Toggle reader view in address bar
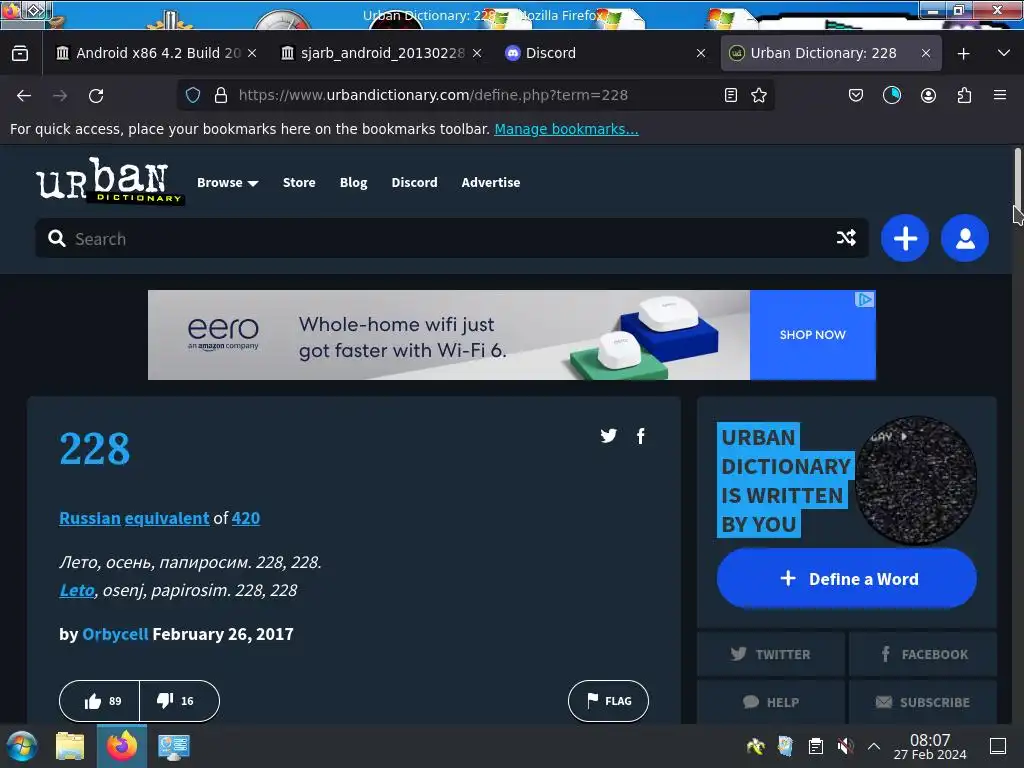 (x=731, y=95)
